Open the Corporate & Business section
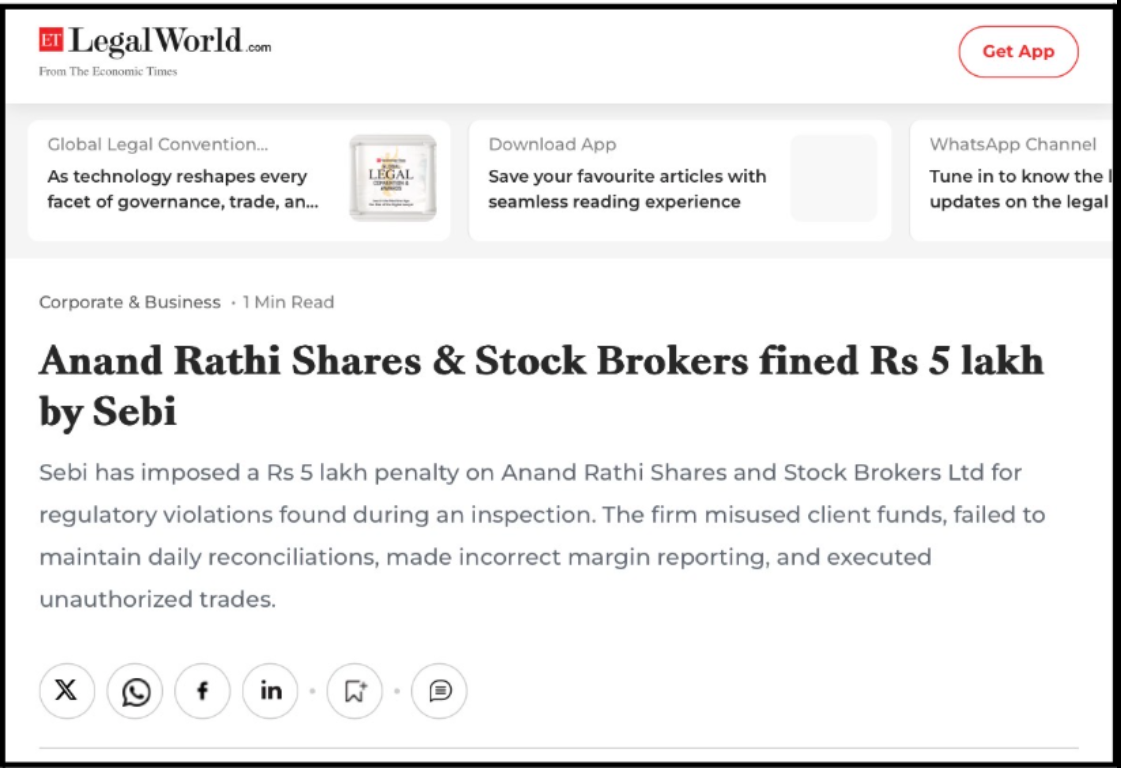This screenshot has width=1121, height=768. [x=128, y=301]
